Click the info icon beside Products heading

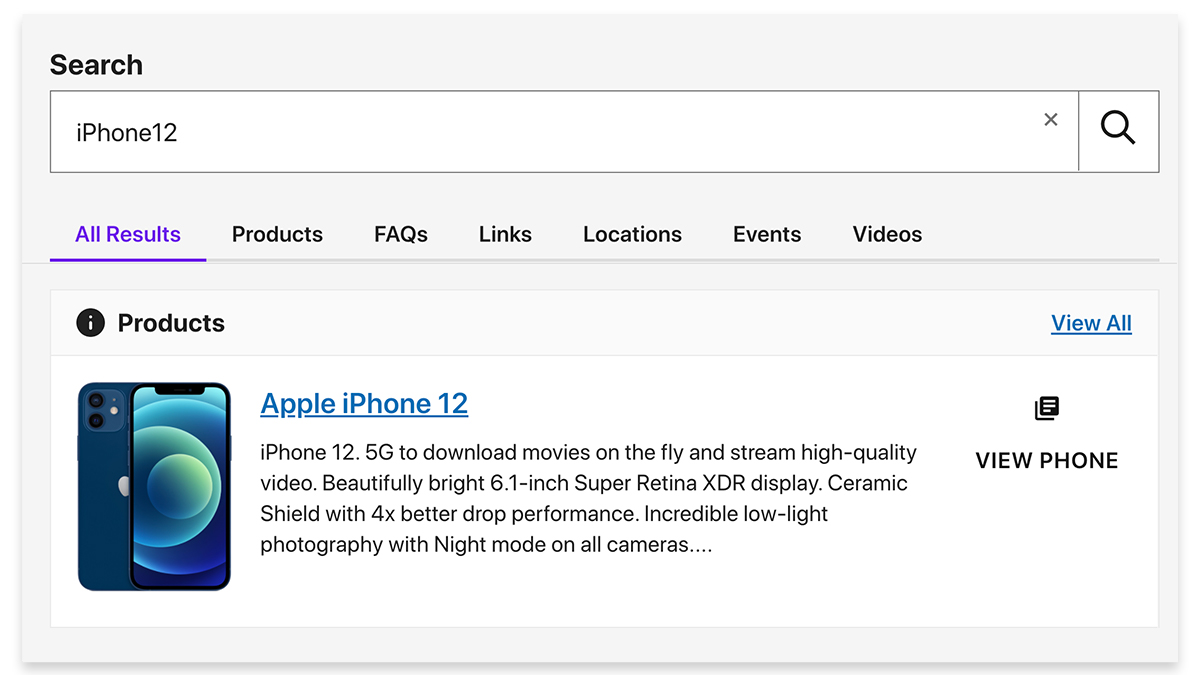pos(90,323)
